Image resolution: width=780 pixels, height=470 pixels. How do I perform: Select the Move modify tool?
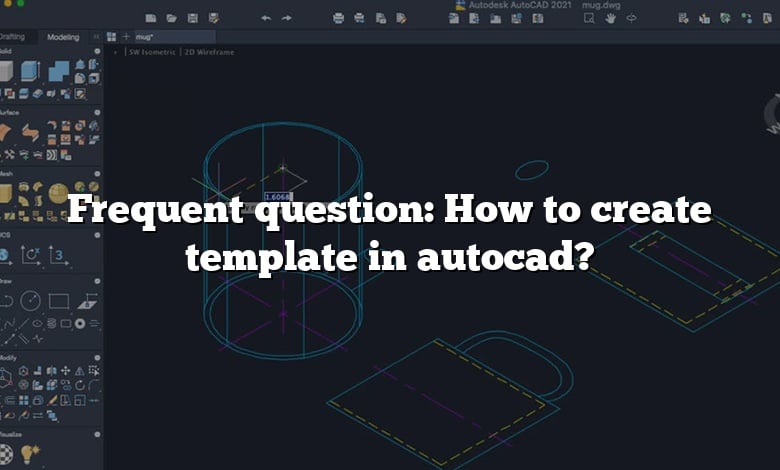66,371
